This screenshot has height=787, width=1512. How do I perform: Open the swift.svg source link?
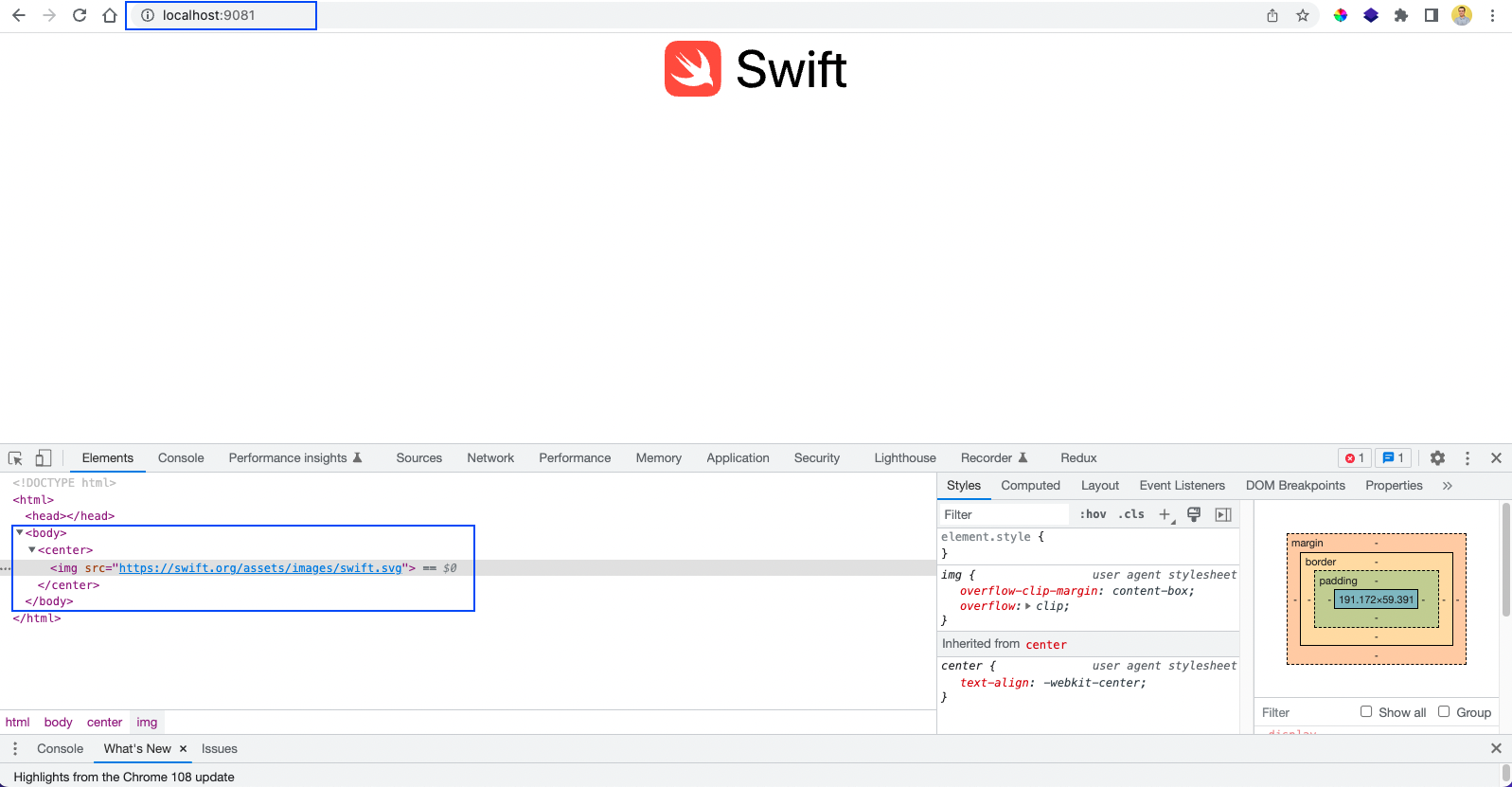point(260,568)
